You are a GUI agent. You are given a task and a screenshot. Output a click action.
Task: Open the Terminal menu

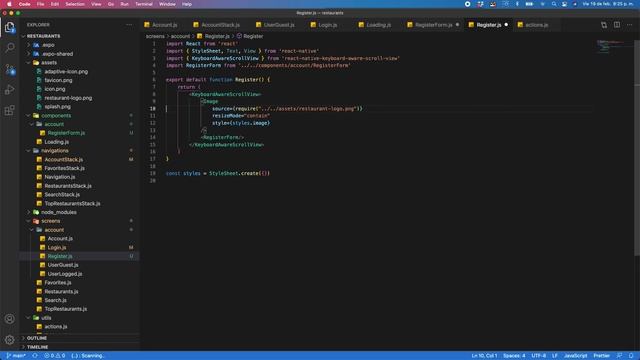point(144,4)
